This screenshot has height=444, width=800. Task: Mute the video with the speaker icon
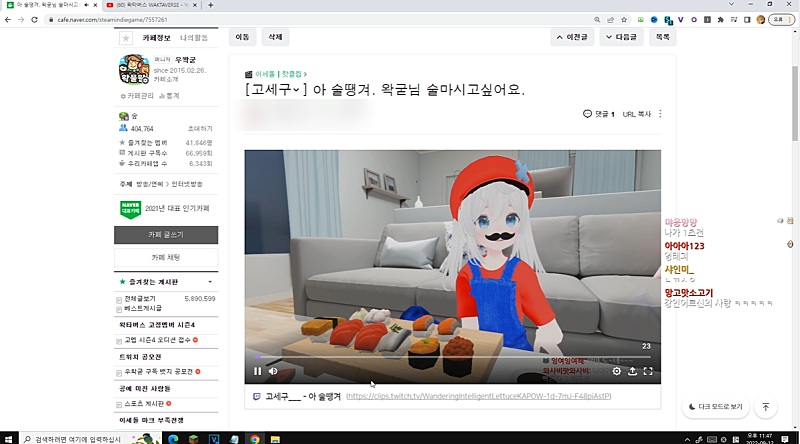pos(273,371)
